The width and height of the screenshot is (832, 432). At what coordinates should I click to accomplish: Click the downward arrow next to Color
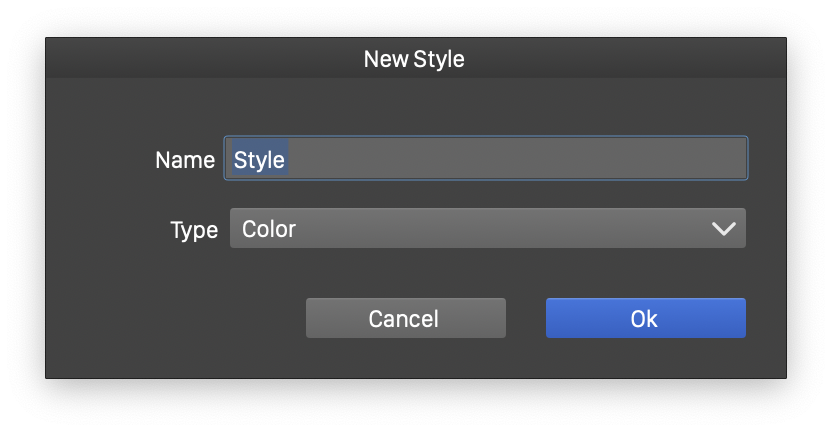(722, 229)
